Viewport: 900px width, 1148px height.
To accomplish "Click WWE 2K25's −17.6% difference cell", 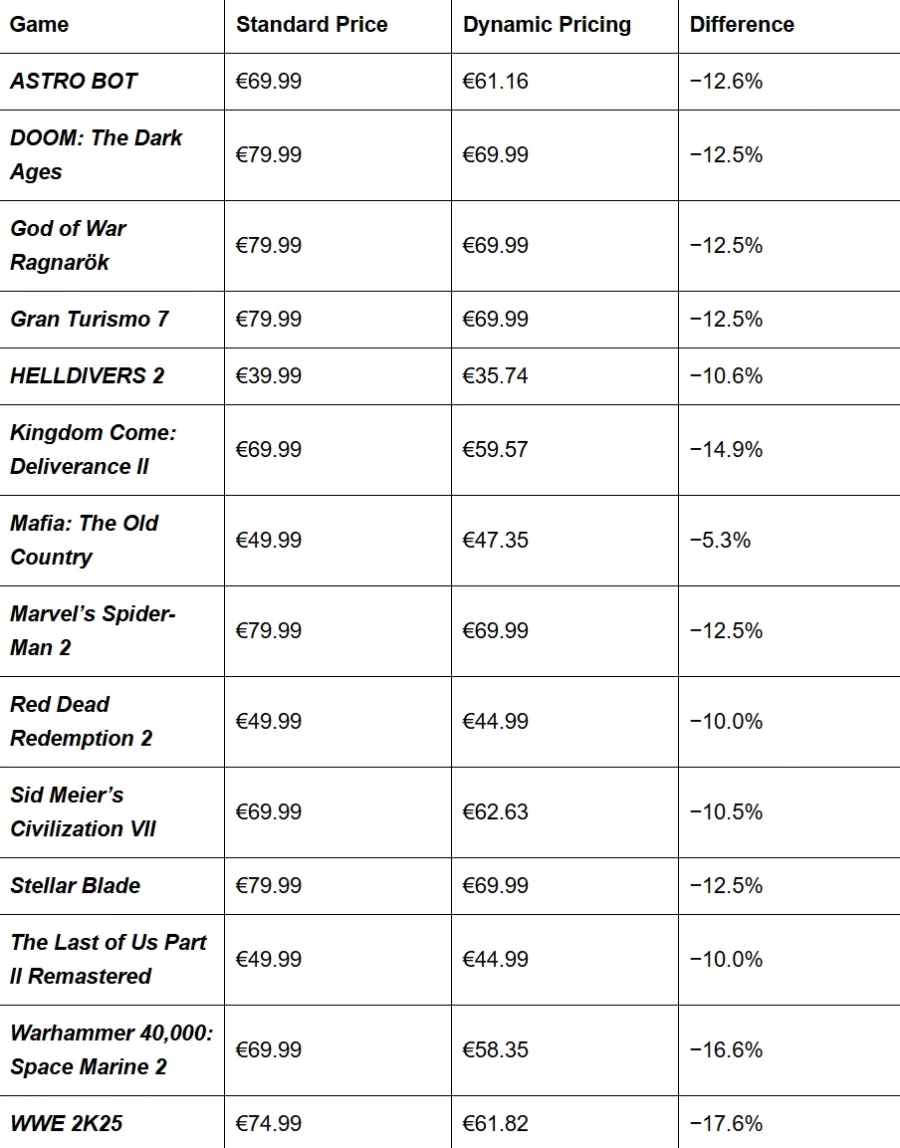I will click(x=726, y=1123).
